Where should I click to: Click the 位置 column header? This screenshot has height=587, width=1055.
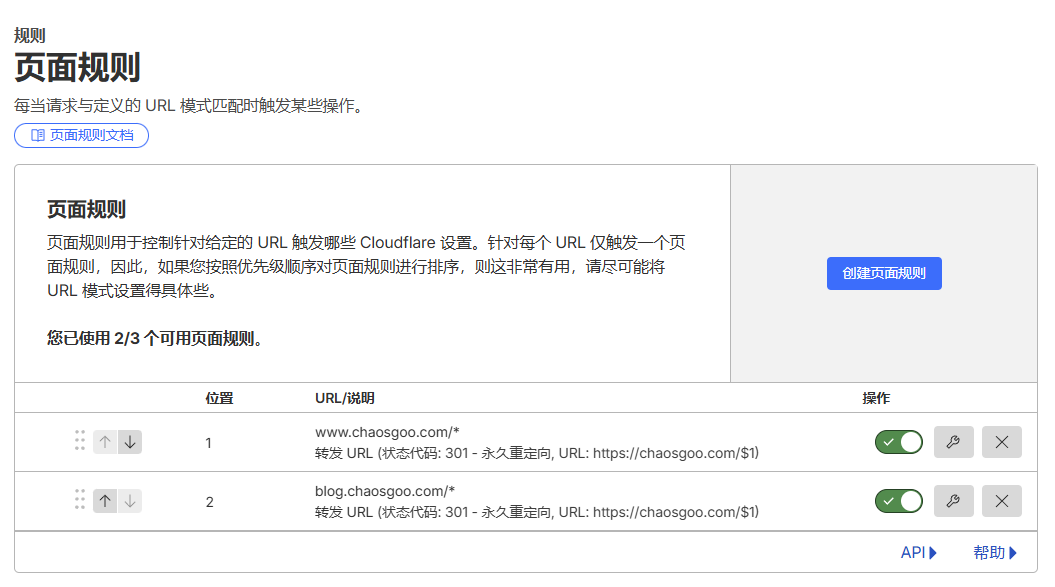[219, 398]
